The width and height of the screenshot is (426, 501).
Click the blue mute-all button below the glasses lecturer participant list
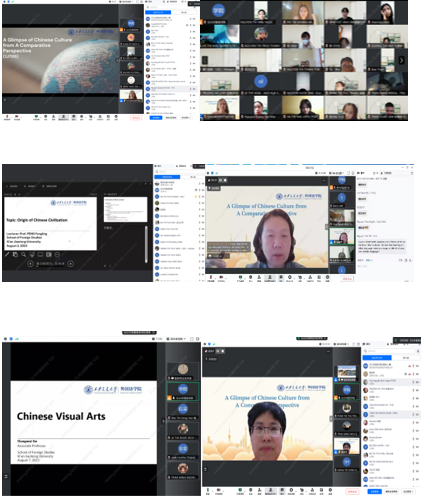(x=375, y=491)
